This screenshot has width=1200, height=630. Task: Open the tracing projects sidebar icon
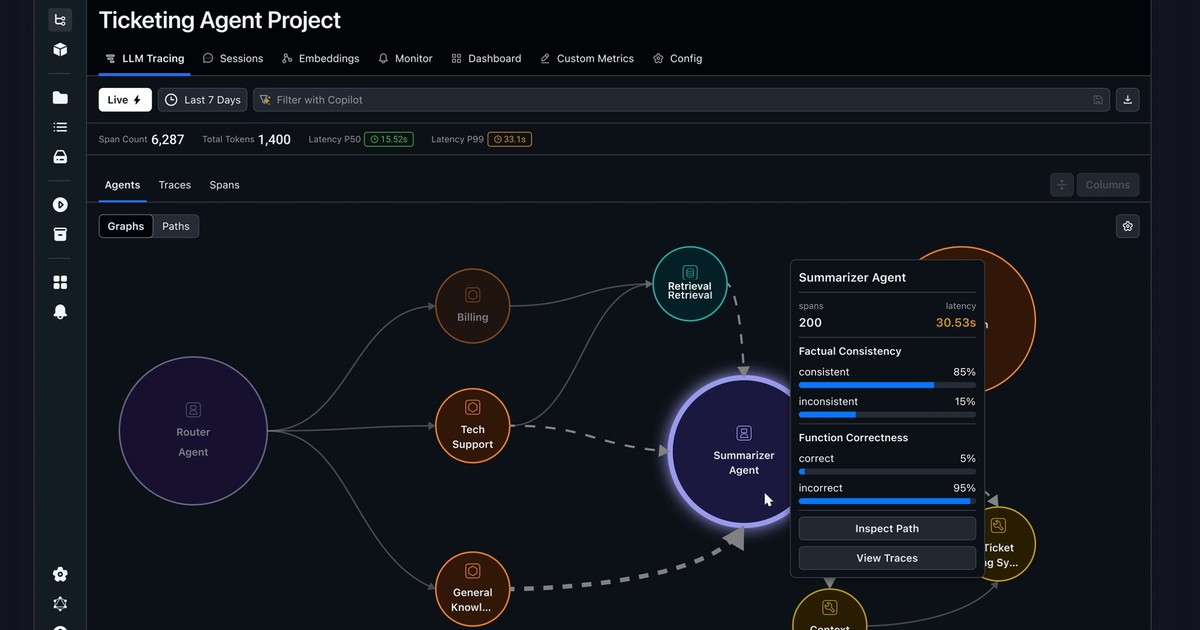60,20
